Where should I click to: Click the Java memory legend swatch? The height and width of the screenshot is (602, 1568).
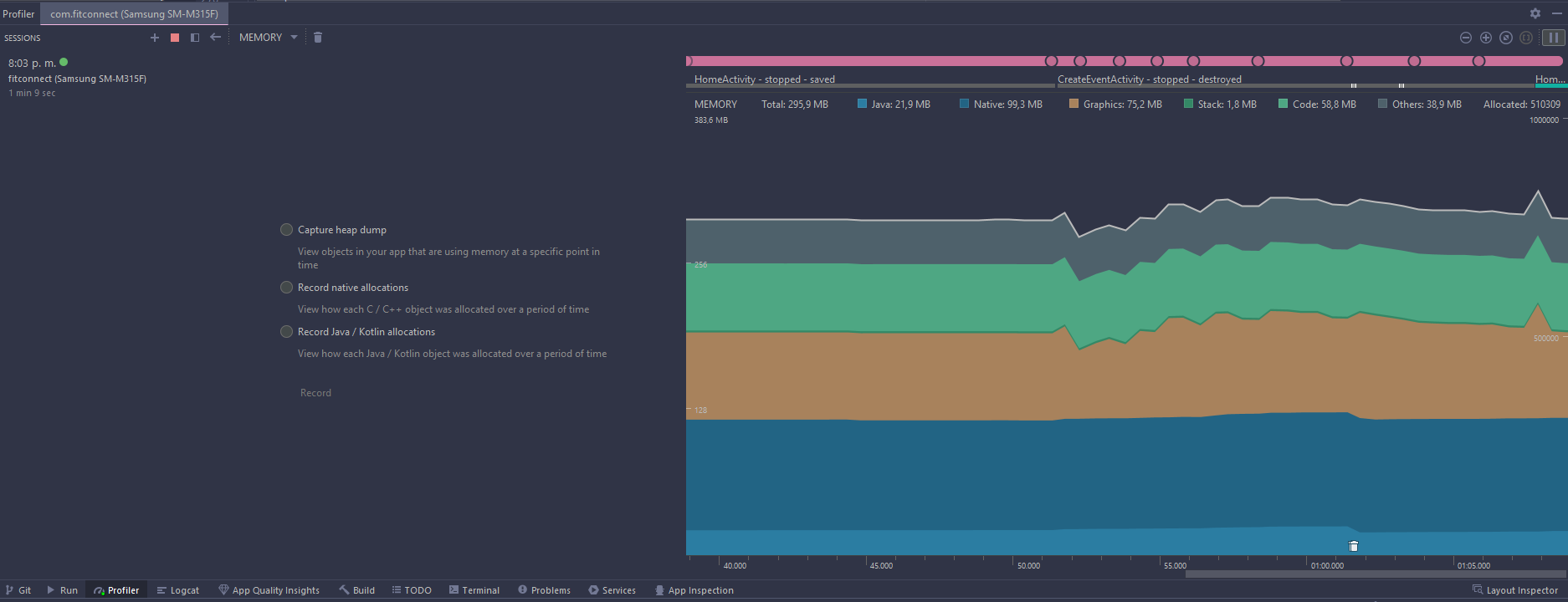[x=862, y=104]
